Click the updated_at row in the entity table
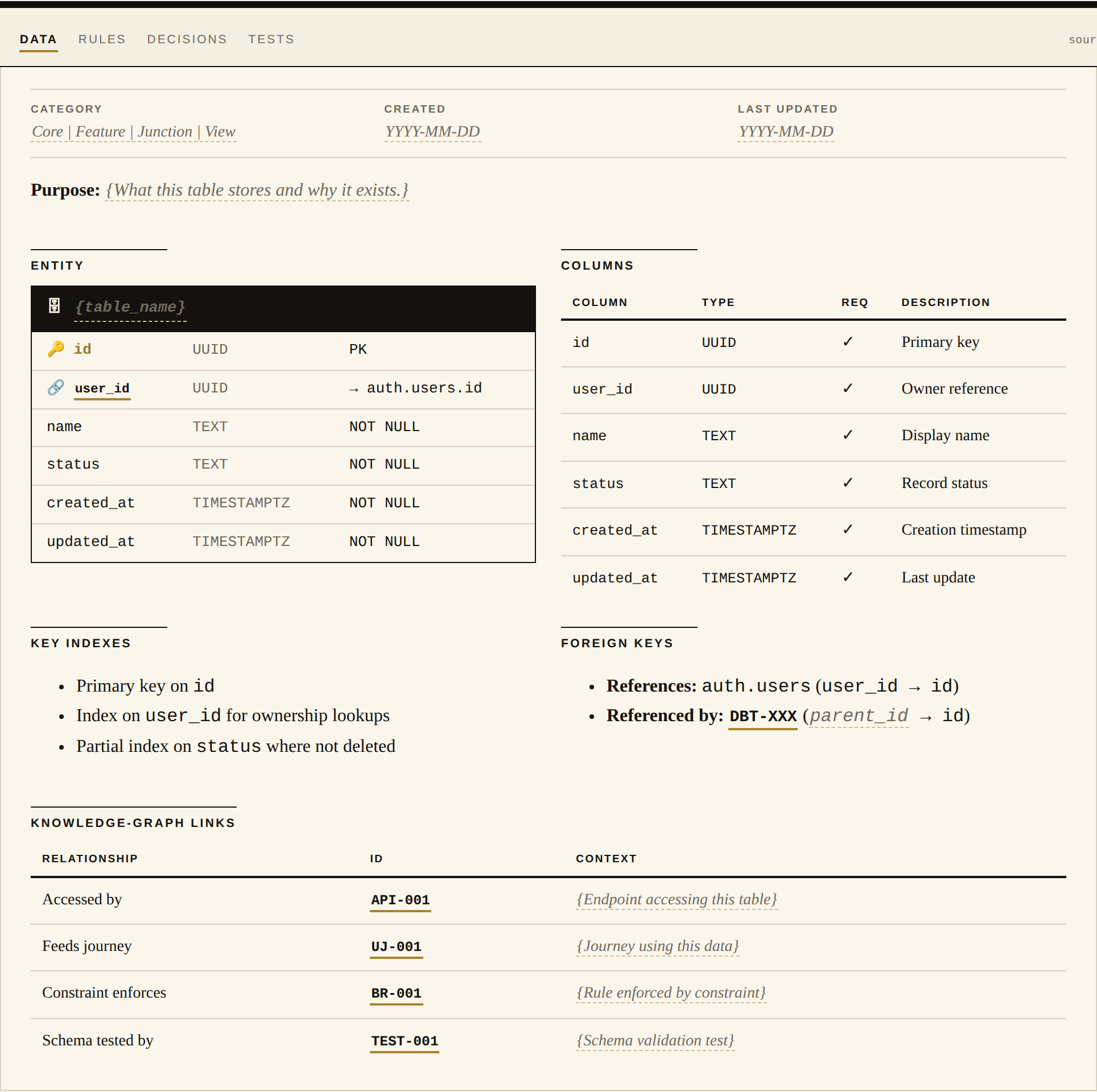This screenshot has width=1097, height=1092. pyautogui.click(x=283, y=542)
